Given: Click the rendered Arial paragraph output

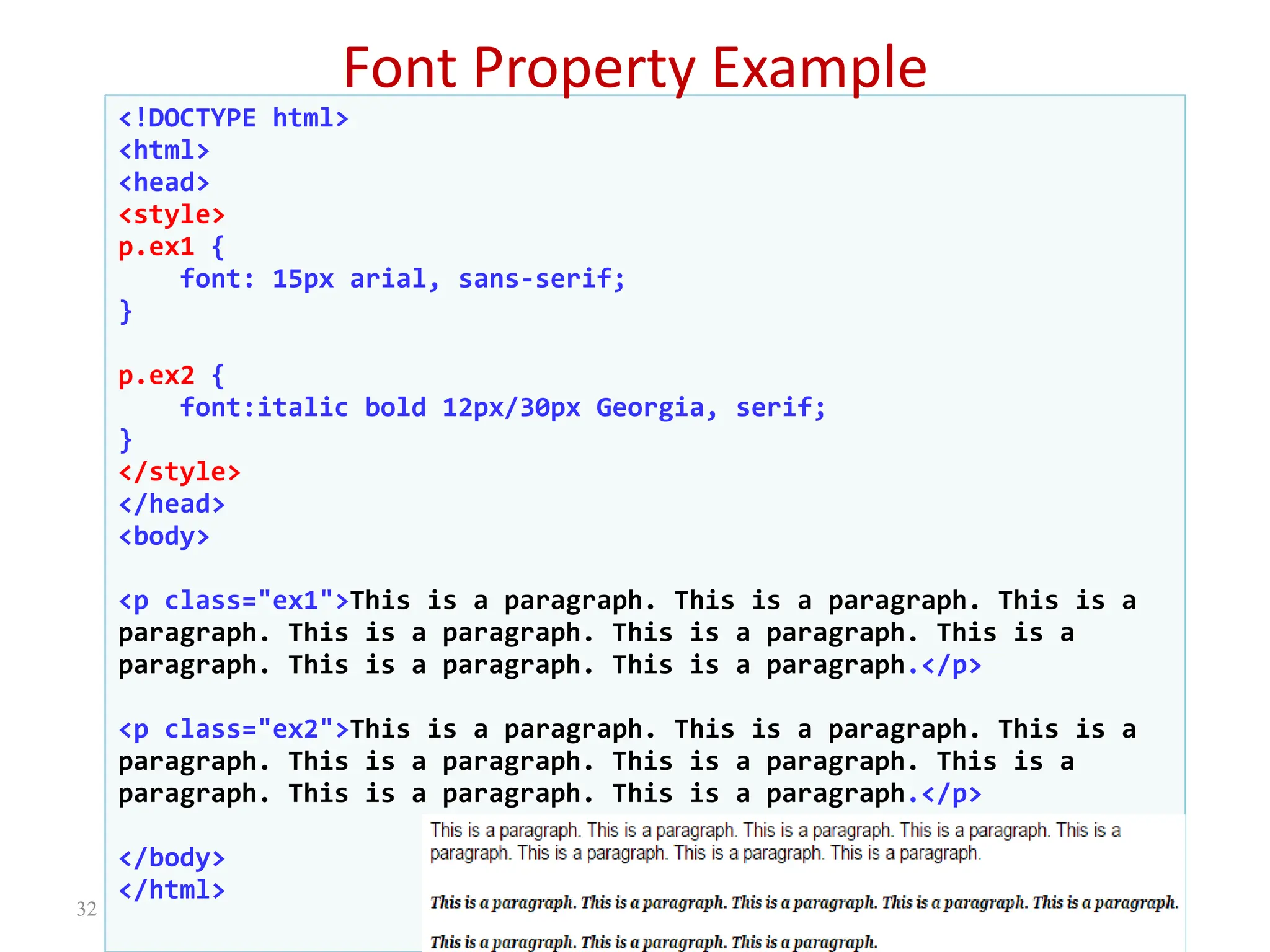Looking at the screenshot, I should click(775, 842).
